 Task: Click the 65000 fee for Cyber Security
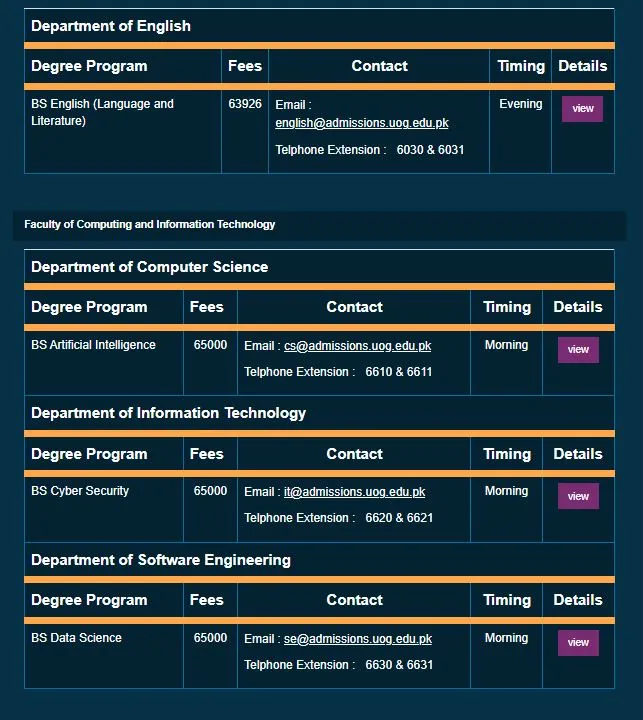tap(210, 491)
